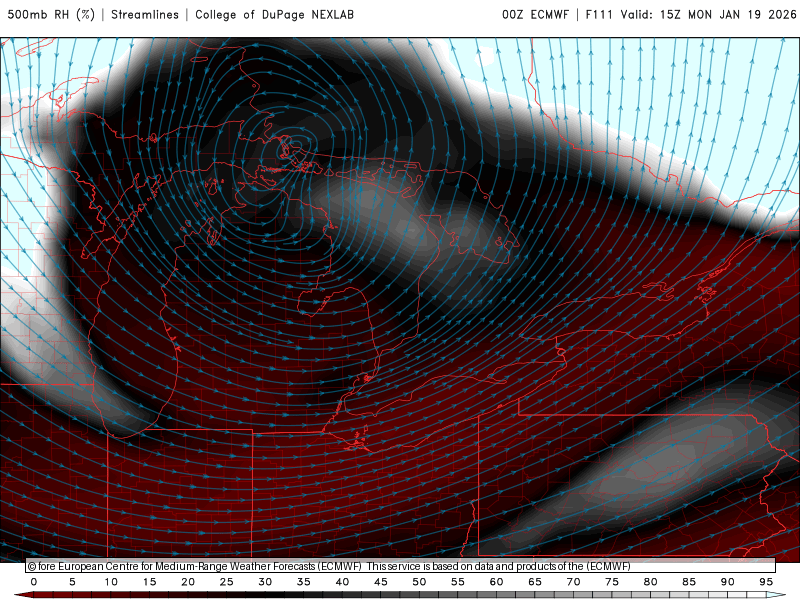800x600 pixels.
Task: Click the "0" label on color scale
Action: click(x=34, y=582)
